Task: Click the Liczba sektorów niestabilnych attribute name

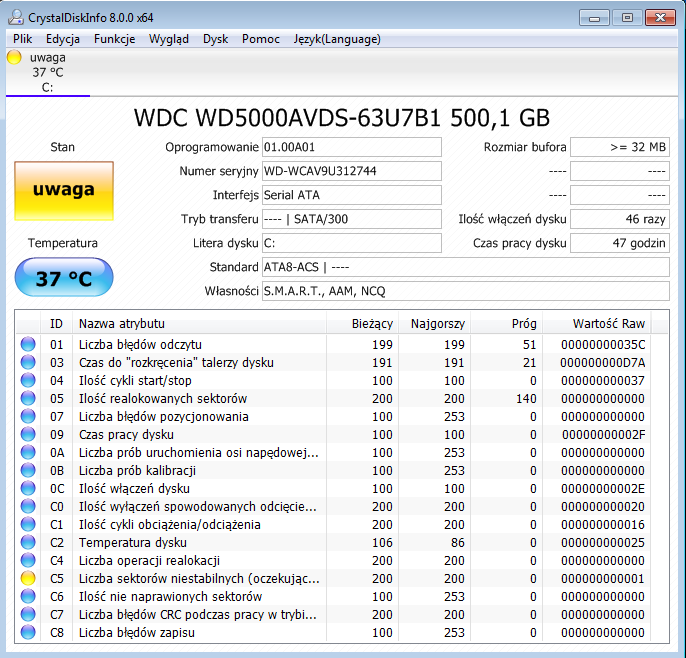Action: (x=199, y=578)
